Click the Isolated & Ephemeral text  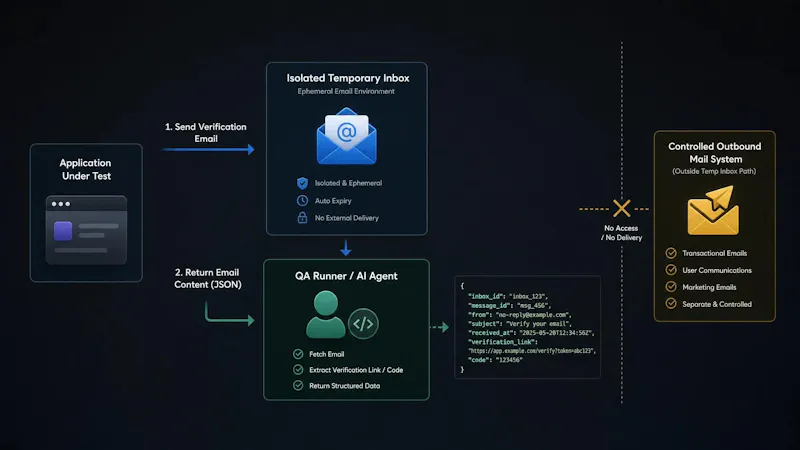pos(348,183)
